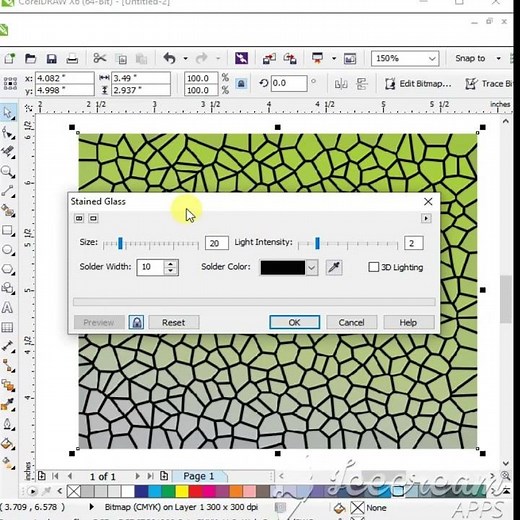The image size is (520, 520).
Task: Select the Basic Shapes tool
Action: 7,288
